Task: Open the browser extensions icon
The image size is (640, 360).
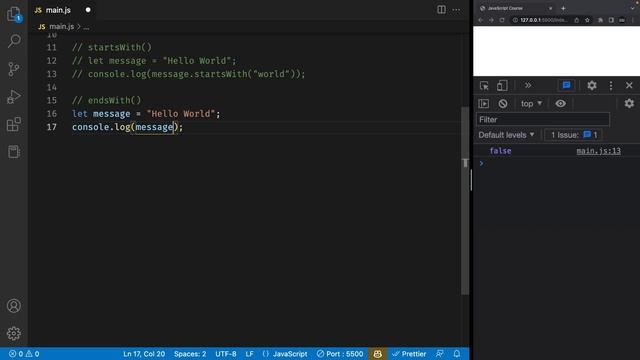Action: 600,20
